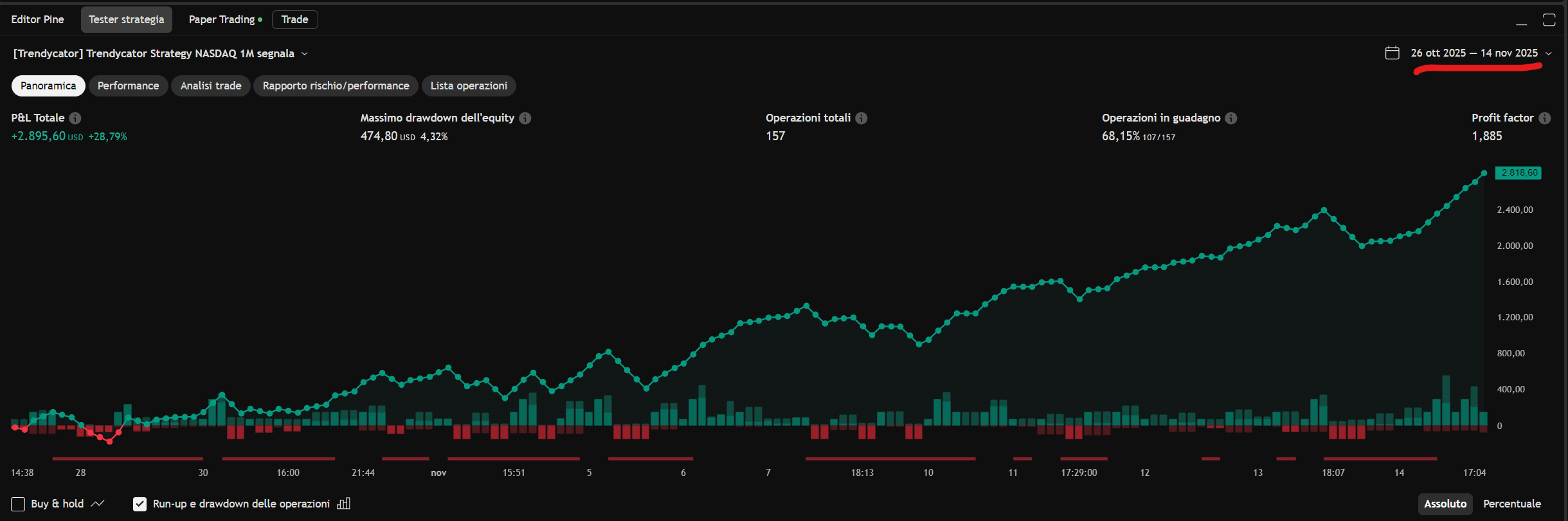Enable the Buy & hold checkbox

(x=18, y=504)
